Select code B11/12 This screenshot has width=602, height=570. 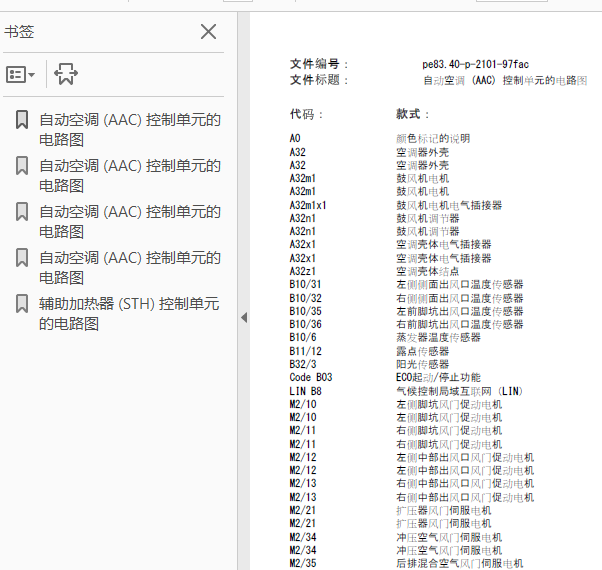pyautogui.click(x=305, y=351)
